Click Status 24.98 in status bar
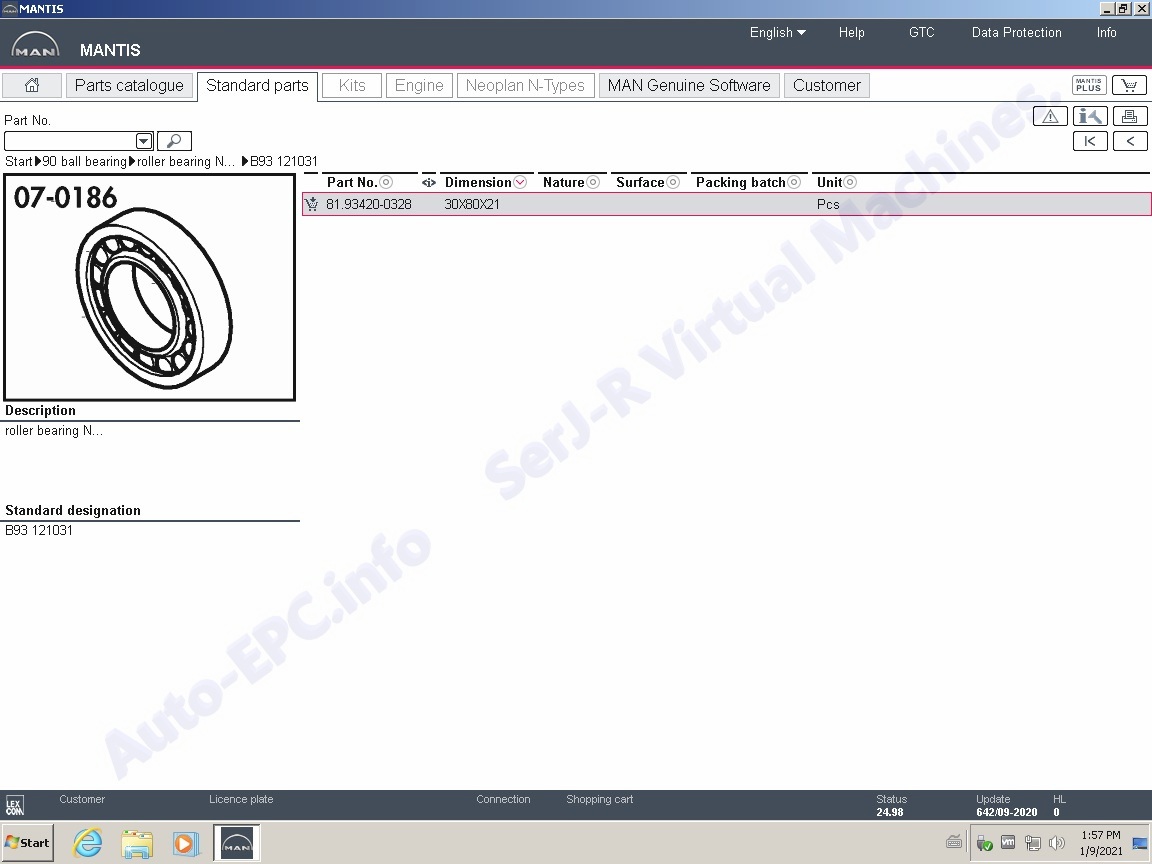Image resolution: width=1152 pixels, height=864 pixels. point(891,806)
